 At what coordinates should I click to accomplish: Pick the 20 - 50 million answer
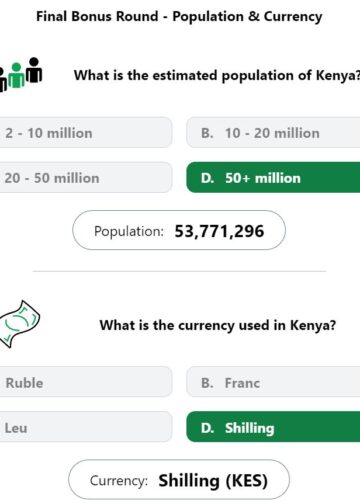click(86, 178)
